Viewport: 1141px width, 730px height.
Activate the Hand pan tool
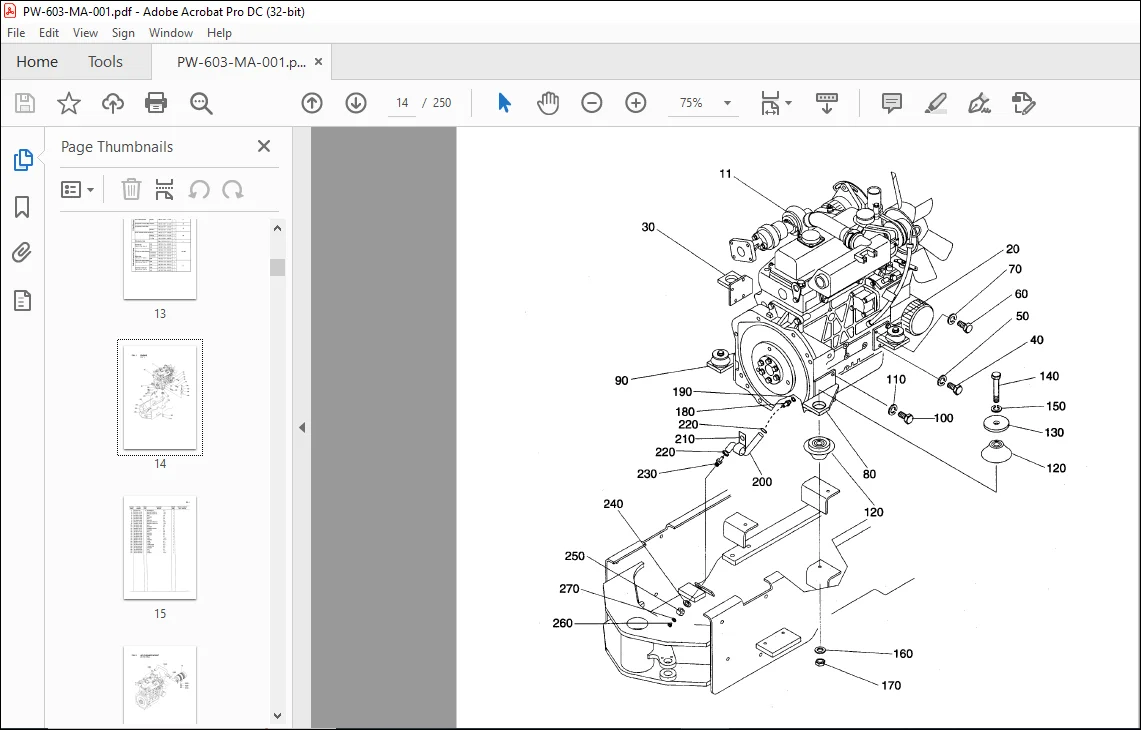coord(548,103)
